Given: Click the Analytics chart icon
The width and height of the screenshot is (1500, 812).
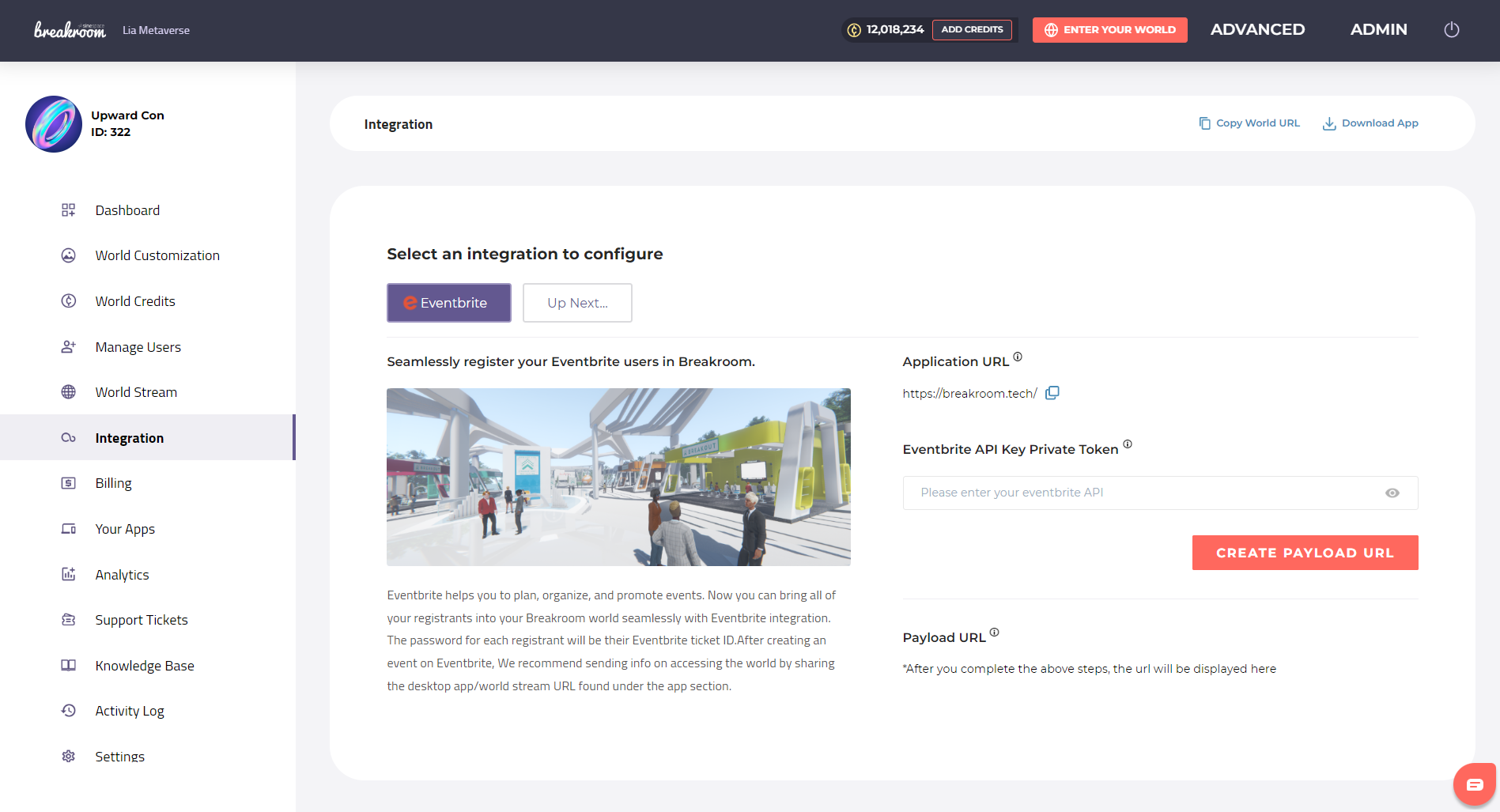Looking at the screenshot, I should pos(69,575).
